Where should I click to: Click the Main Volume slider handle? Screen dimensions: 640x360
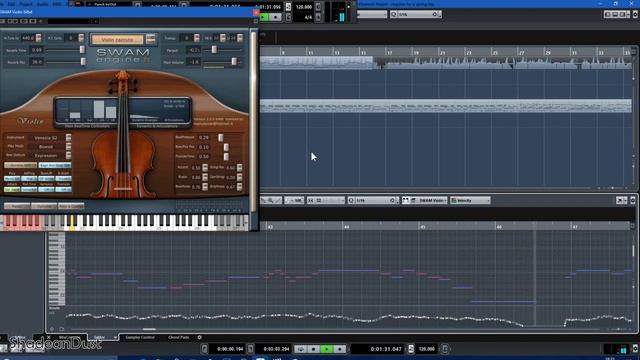click(x=234, y=62)
